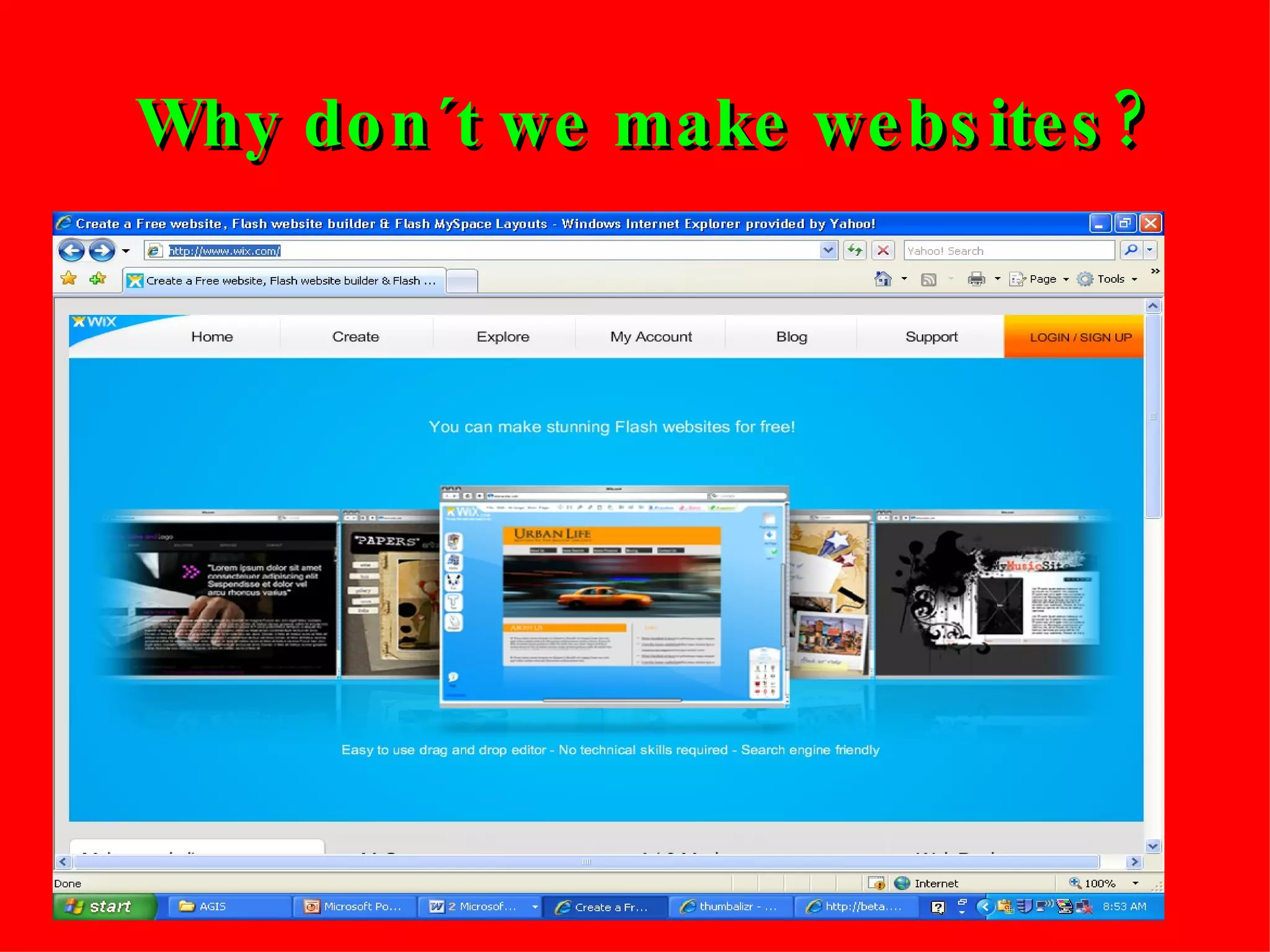Click the Wix logo
1270x952 pixels.
[95, 322]
